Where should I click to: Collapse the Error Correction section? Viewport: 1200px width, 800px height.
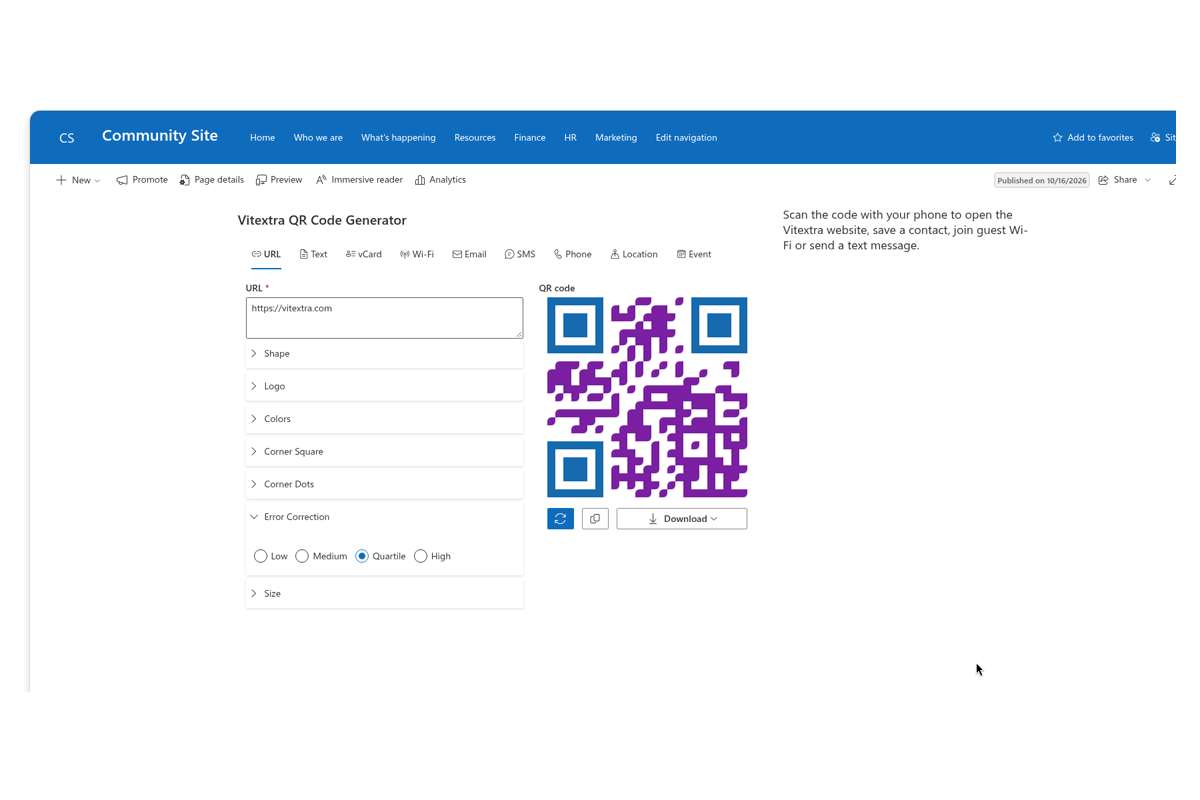[x=384, y=517]
